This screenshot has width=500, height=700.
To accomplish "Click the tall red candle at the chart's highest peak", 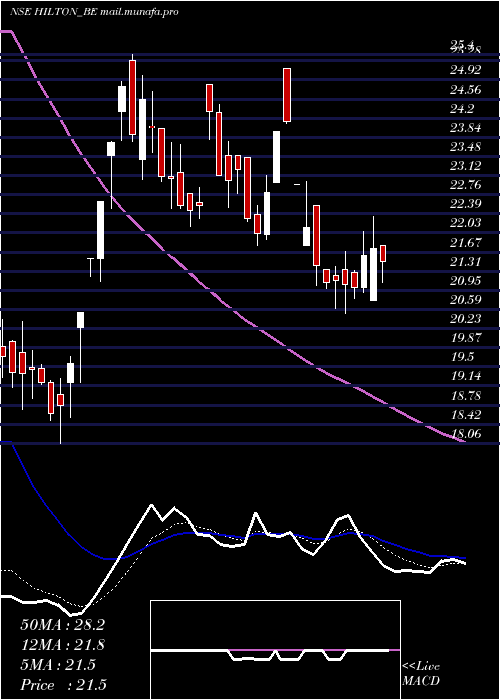I will coord(132,97).
